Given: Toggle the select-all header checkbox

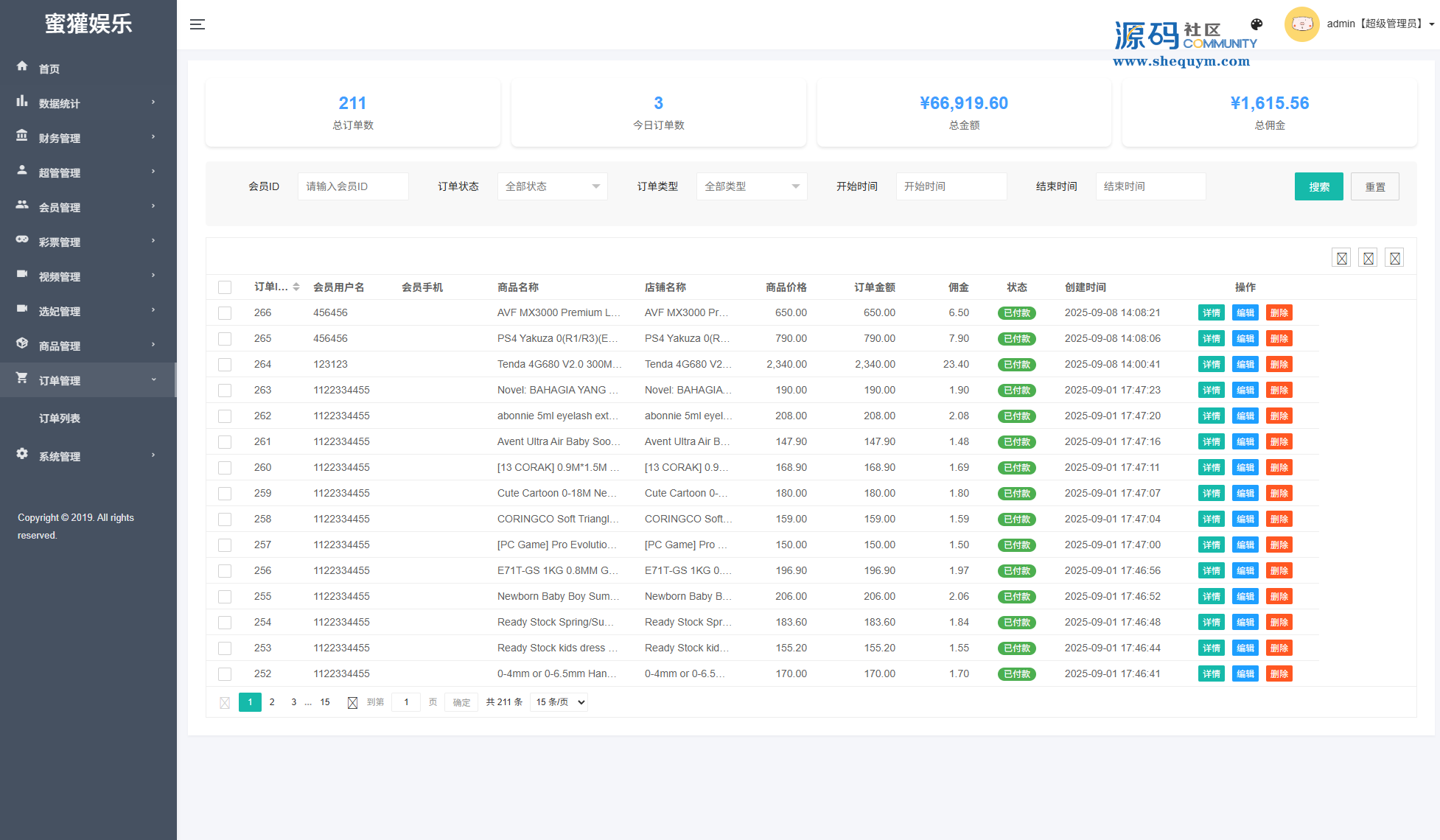Looking at the screenshot, I should [x=225, y=287].
